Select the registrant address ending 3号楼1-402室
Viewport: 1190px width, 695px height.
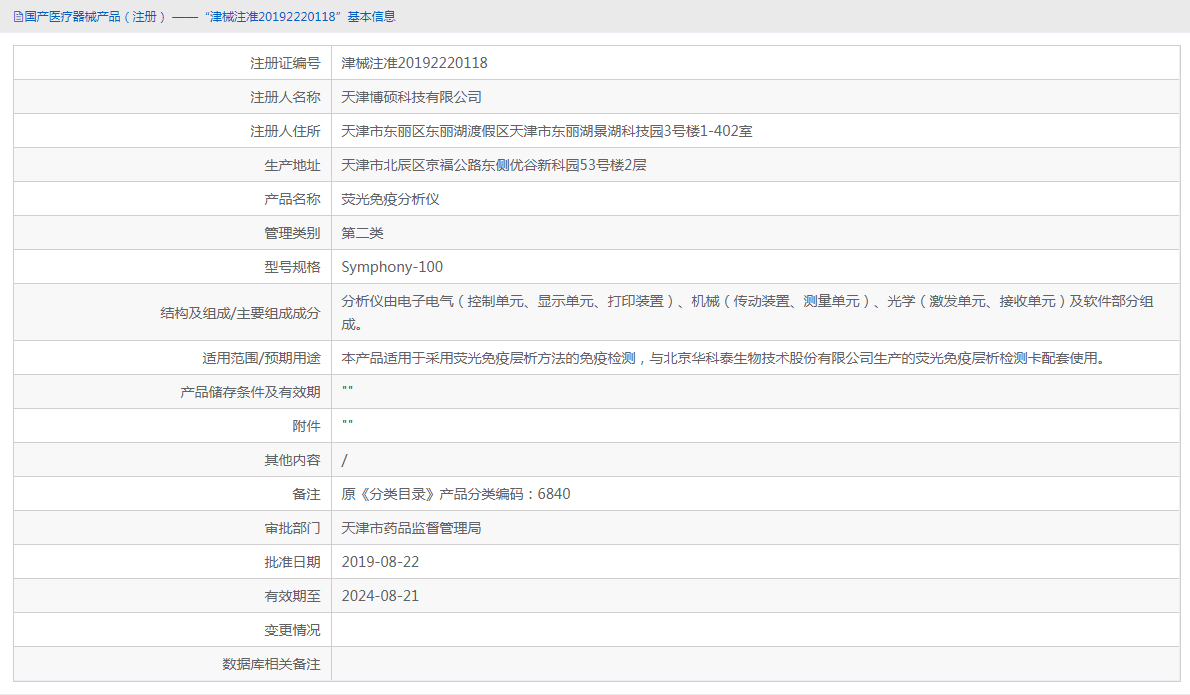pos(546,131)
